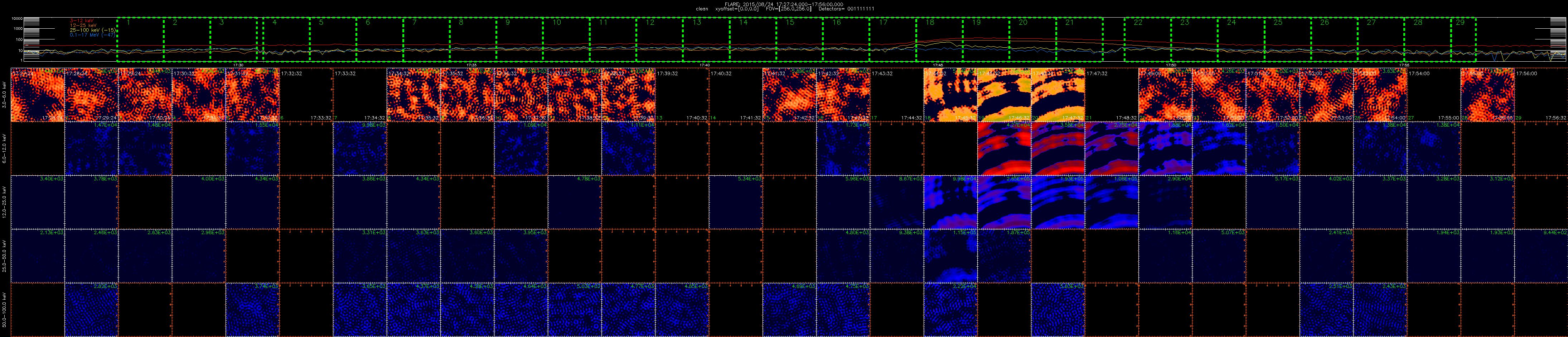
Task: Open the 50-100 keV image labeled 3.74E+03
Action: click(x=253, y=309)
